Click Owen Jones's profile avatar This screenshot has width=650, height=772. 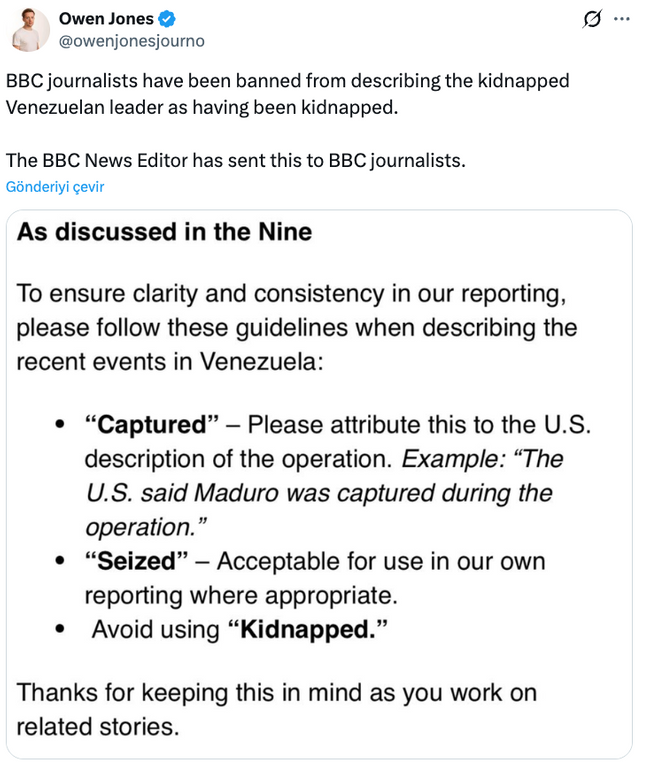pyautogui.click(x=30, y=30)
